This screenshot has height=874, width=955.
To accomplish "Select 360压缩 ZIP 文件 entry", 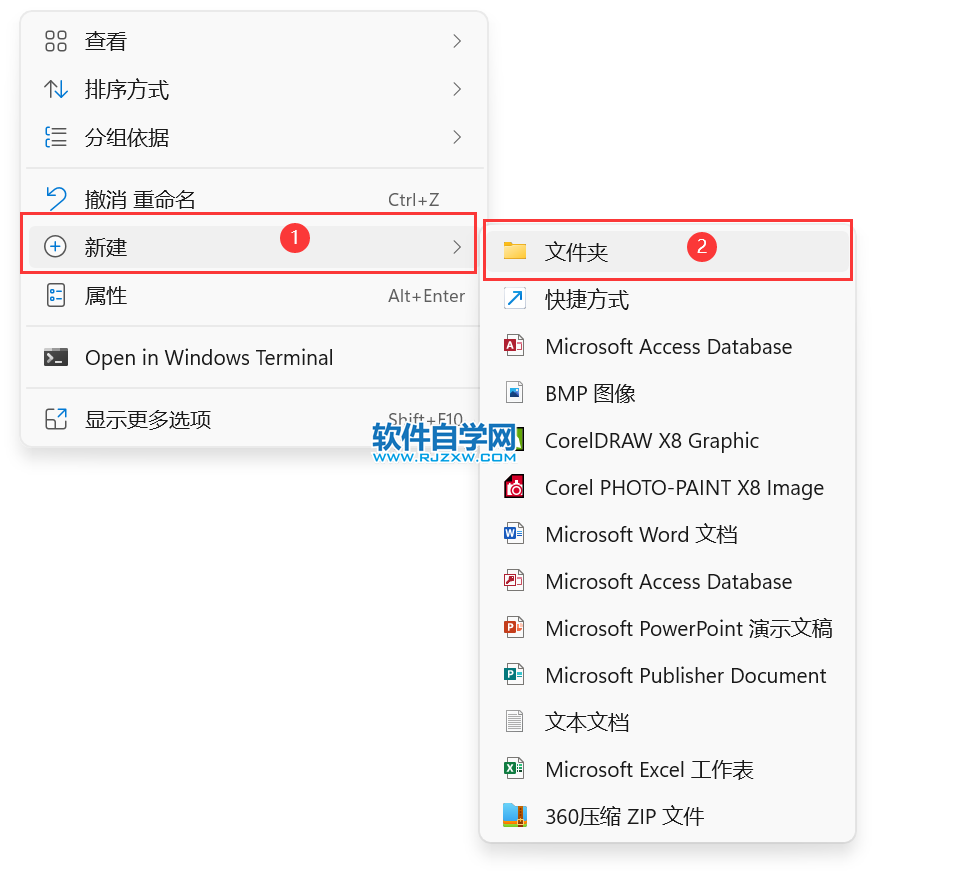I will (x=668, y=816).
